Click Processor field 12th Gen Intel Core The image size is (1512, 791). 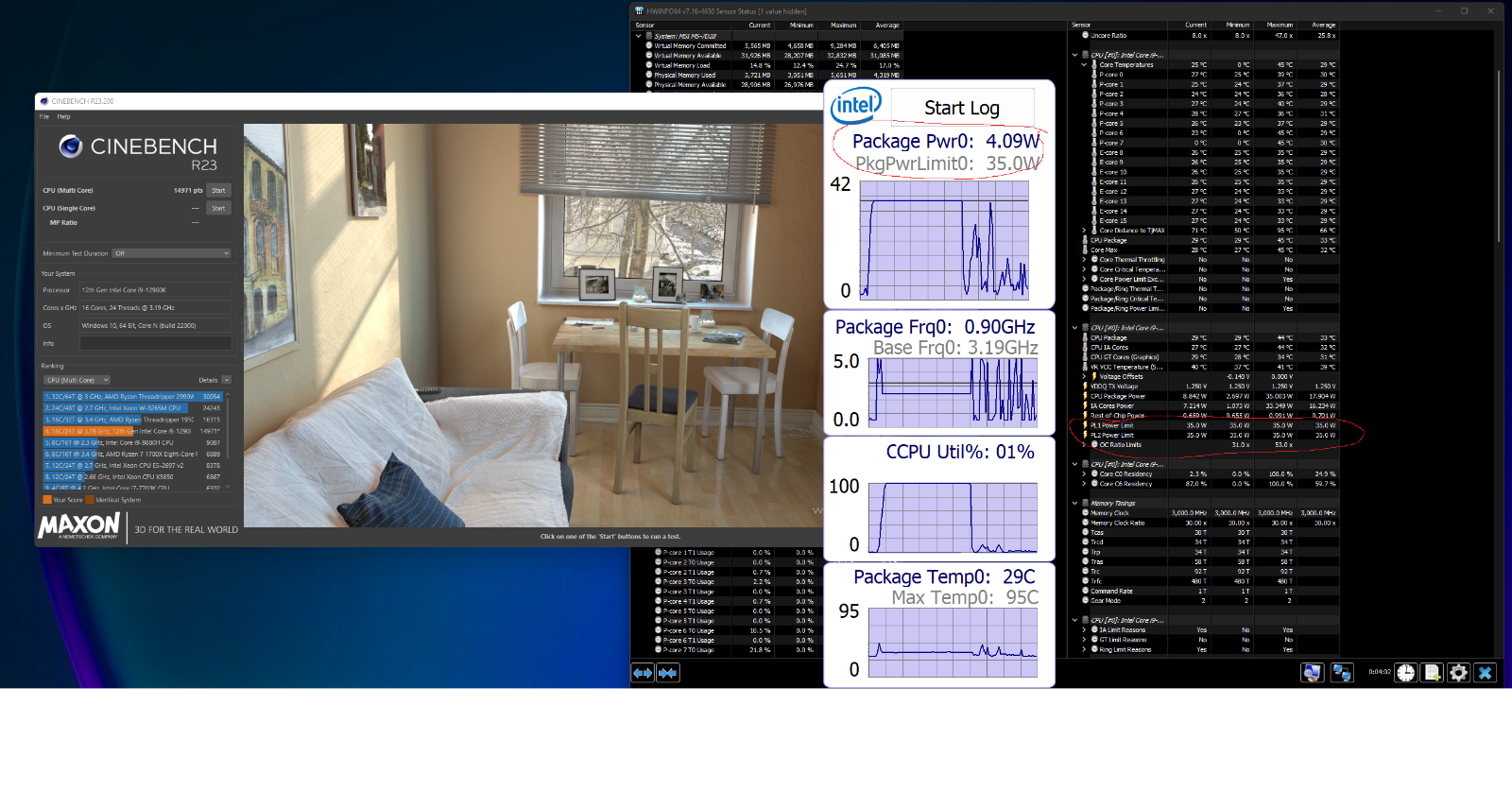point(155,290)
